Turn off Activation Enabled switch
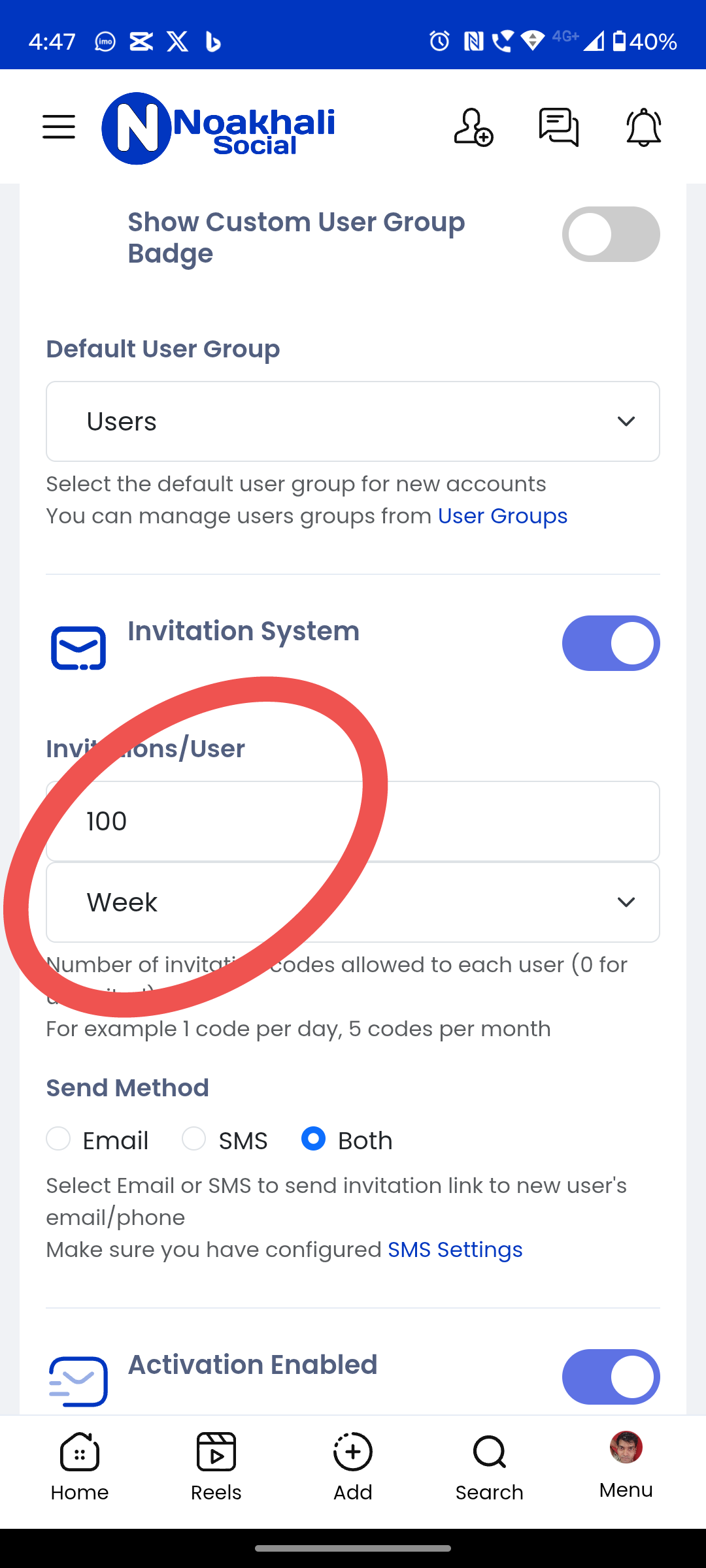 [x=611, y=1377]
